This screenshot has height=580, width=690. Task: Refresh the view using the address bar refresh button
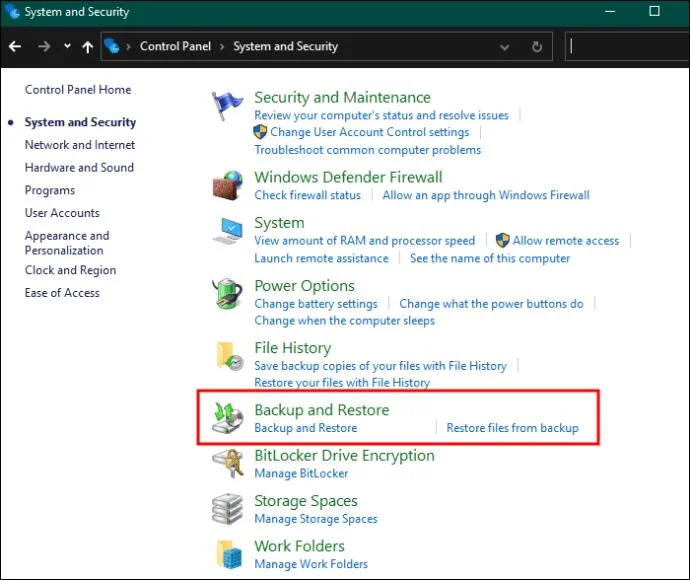coord(537,46)
